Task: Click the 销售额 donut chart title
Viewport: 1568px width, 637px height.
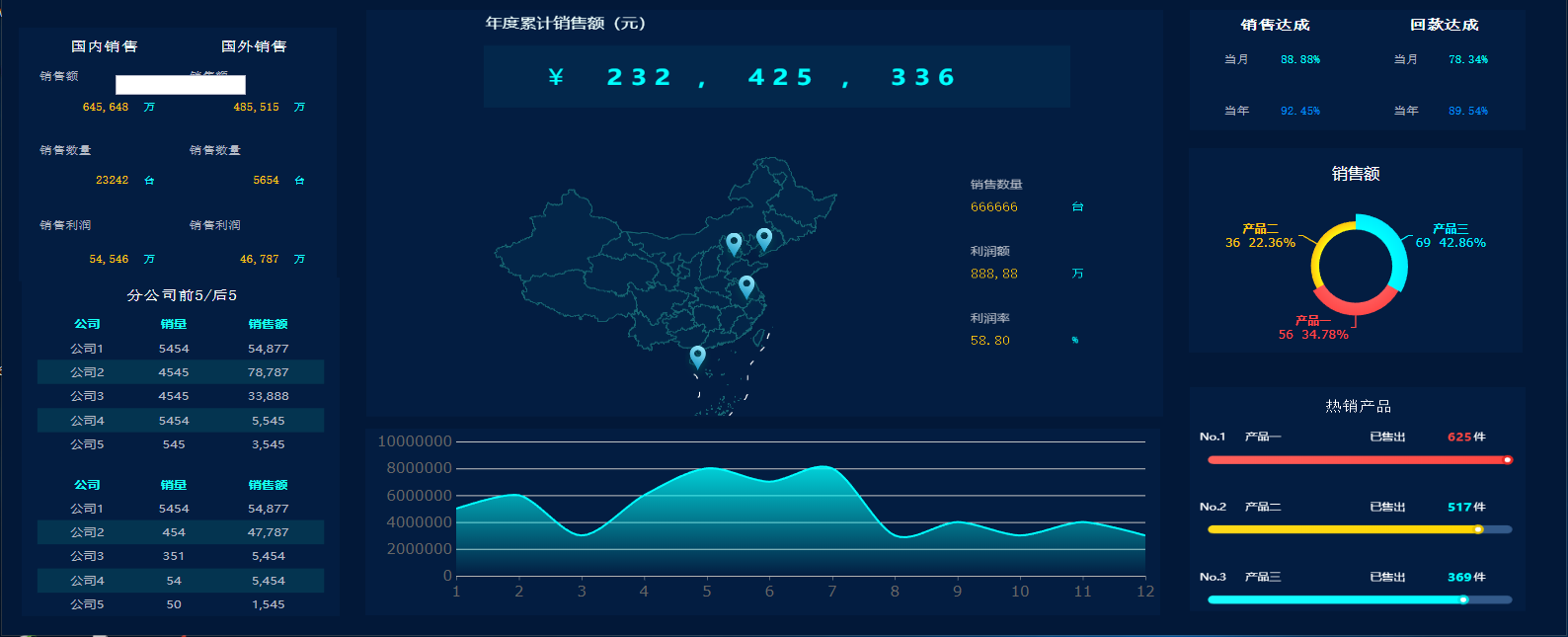Action: (1356, 174)
